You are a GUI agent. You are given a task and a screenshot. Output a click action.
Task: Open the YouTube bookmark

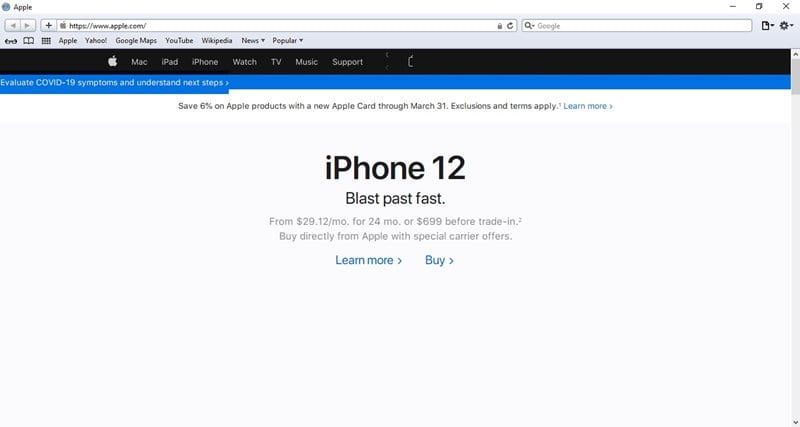tap(179, 40)
